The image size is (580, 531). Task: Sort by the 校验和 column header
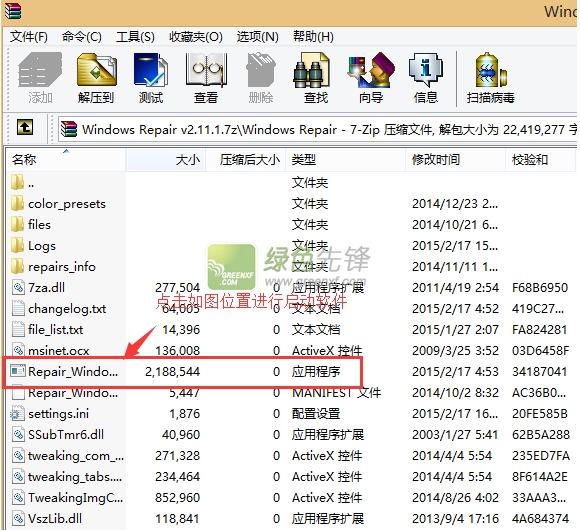tap(540, 160)
